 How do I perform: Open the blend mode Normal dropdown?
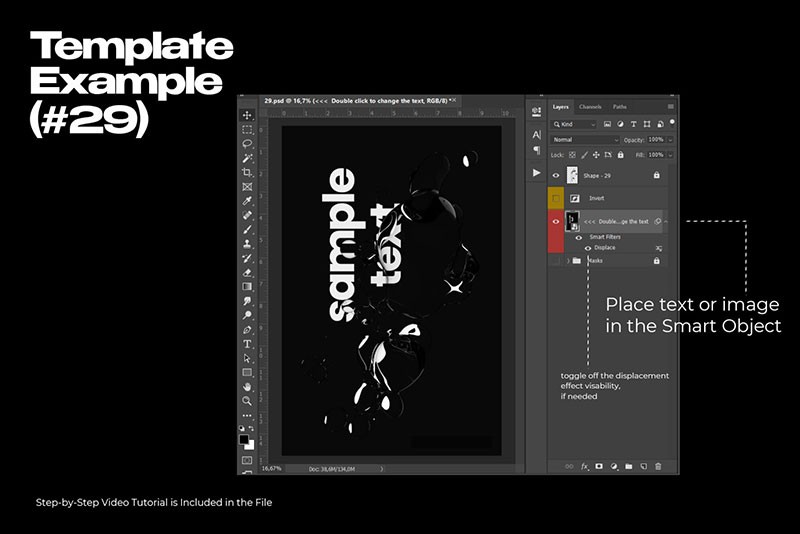[x=585, y=140]
